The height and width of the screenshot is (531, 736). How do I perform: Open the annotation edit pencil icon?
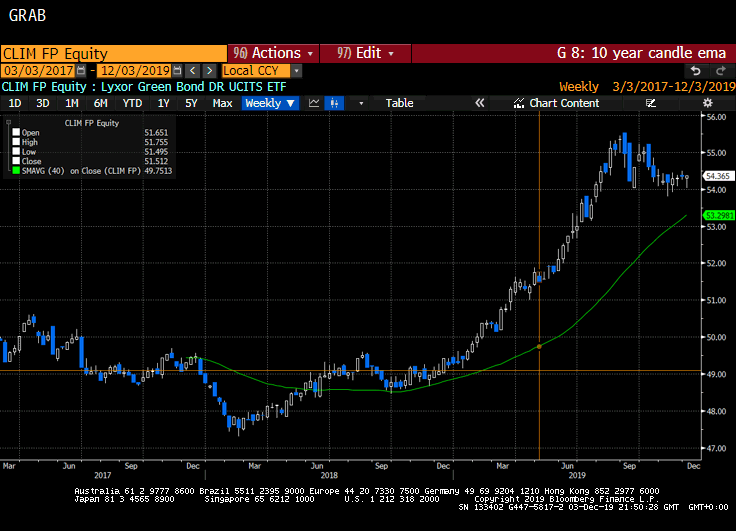click(651, 103)
